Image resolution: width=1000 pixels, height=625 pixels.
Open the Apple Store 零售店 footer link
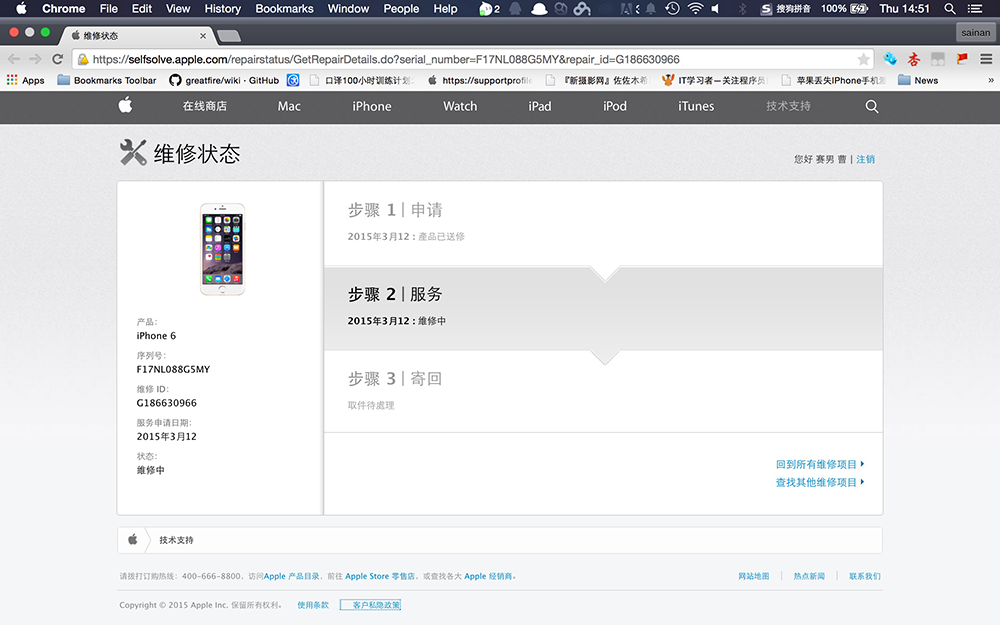pos(380,576)
